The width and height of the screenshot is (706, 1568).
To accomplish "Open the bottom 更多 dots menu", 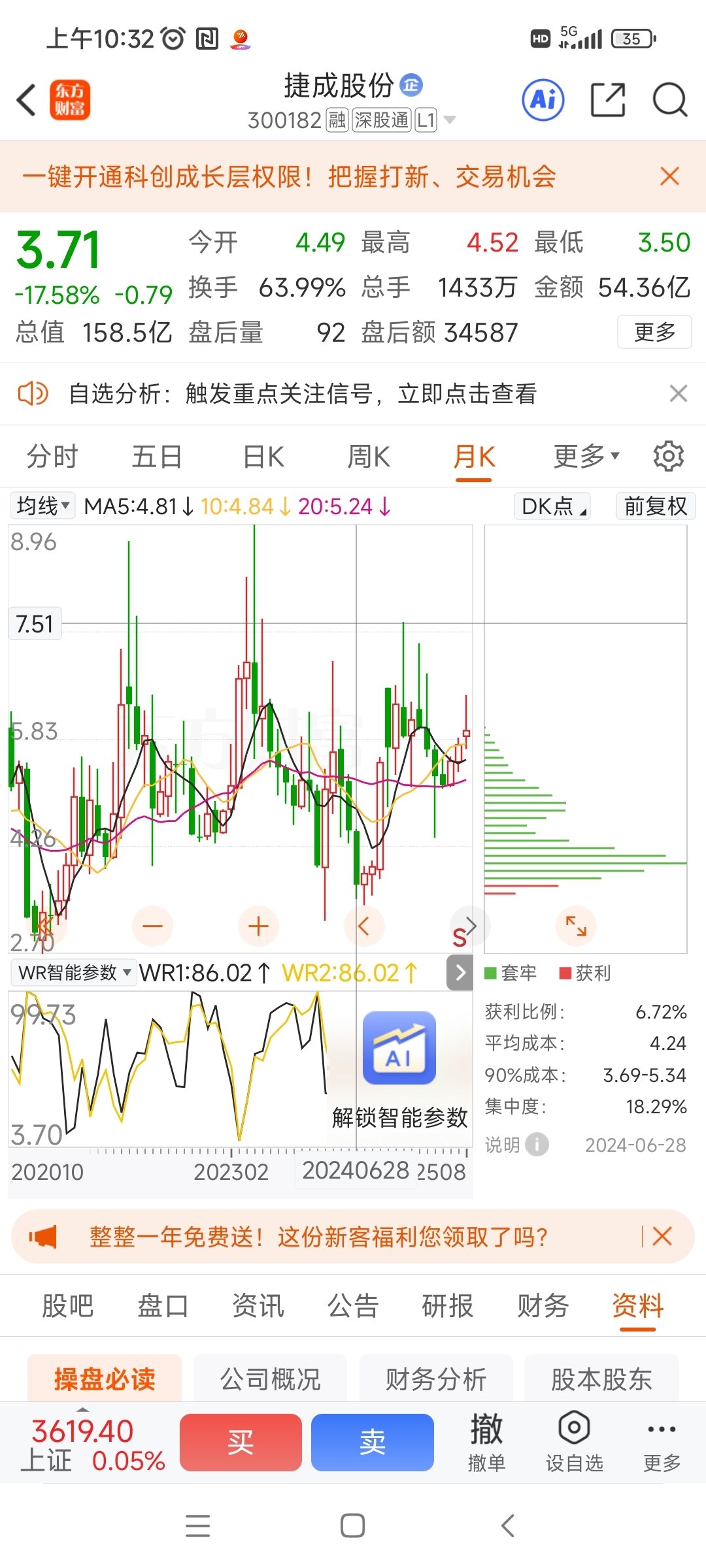I will tap(662, 1443).
